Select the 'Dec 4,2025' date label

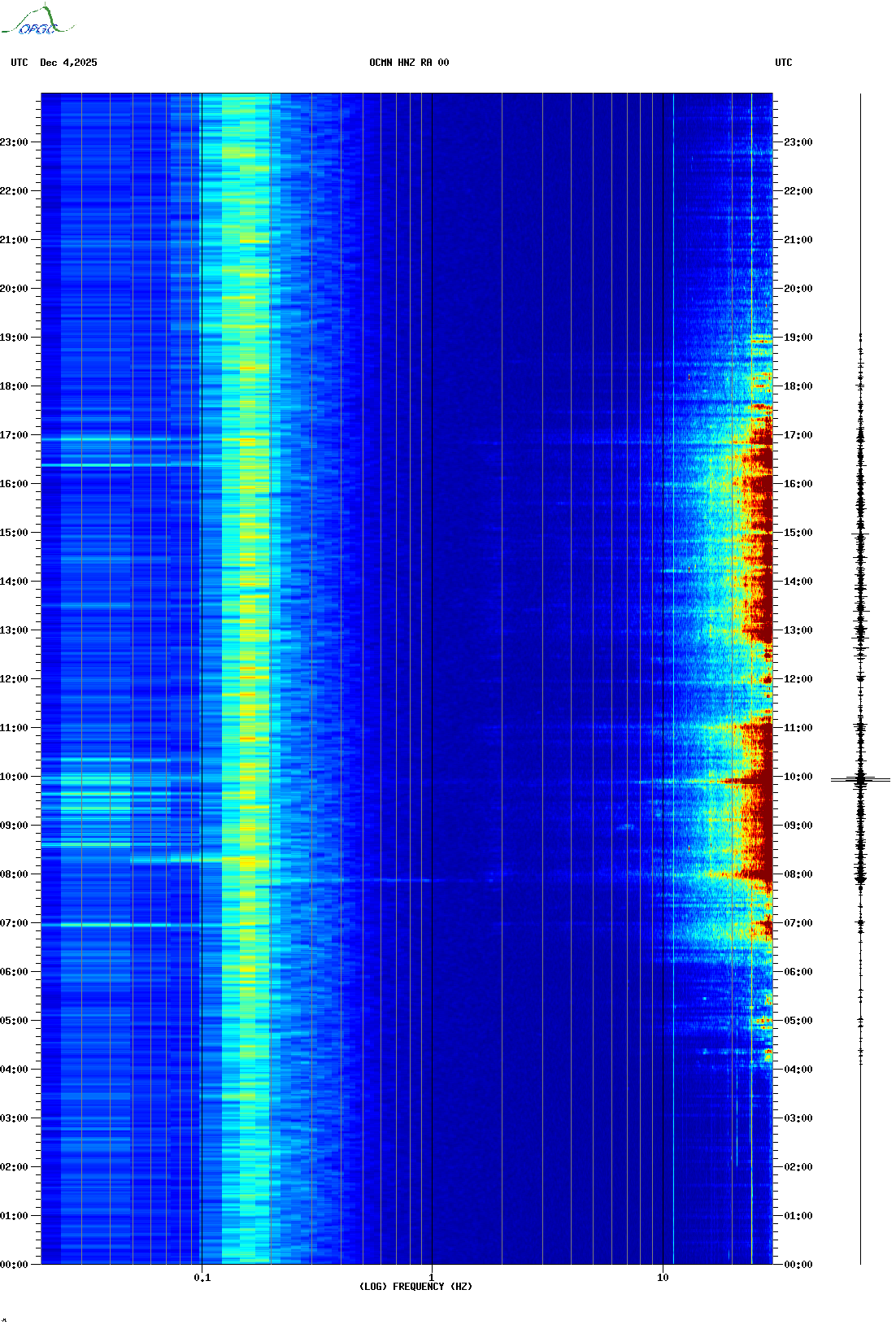68,63
